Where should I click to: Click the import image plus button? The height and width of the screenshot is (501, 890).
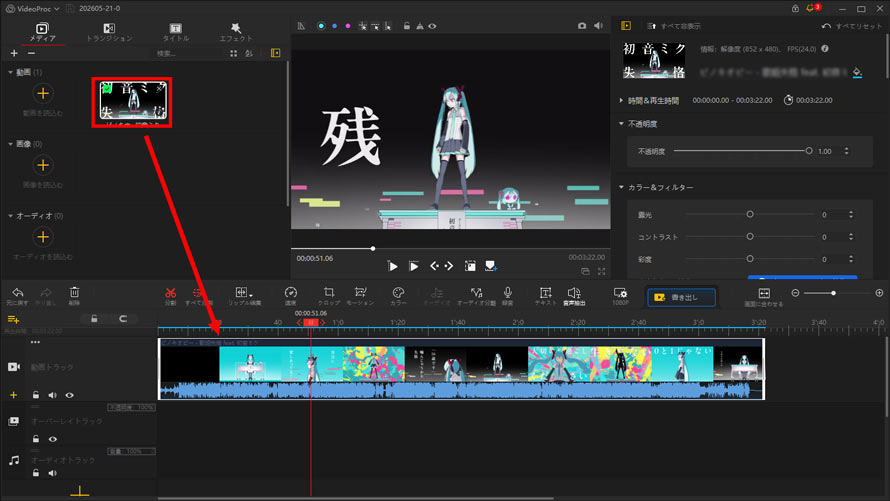click(43, 165)
